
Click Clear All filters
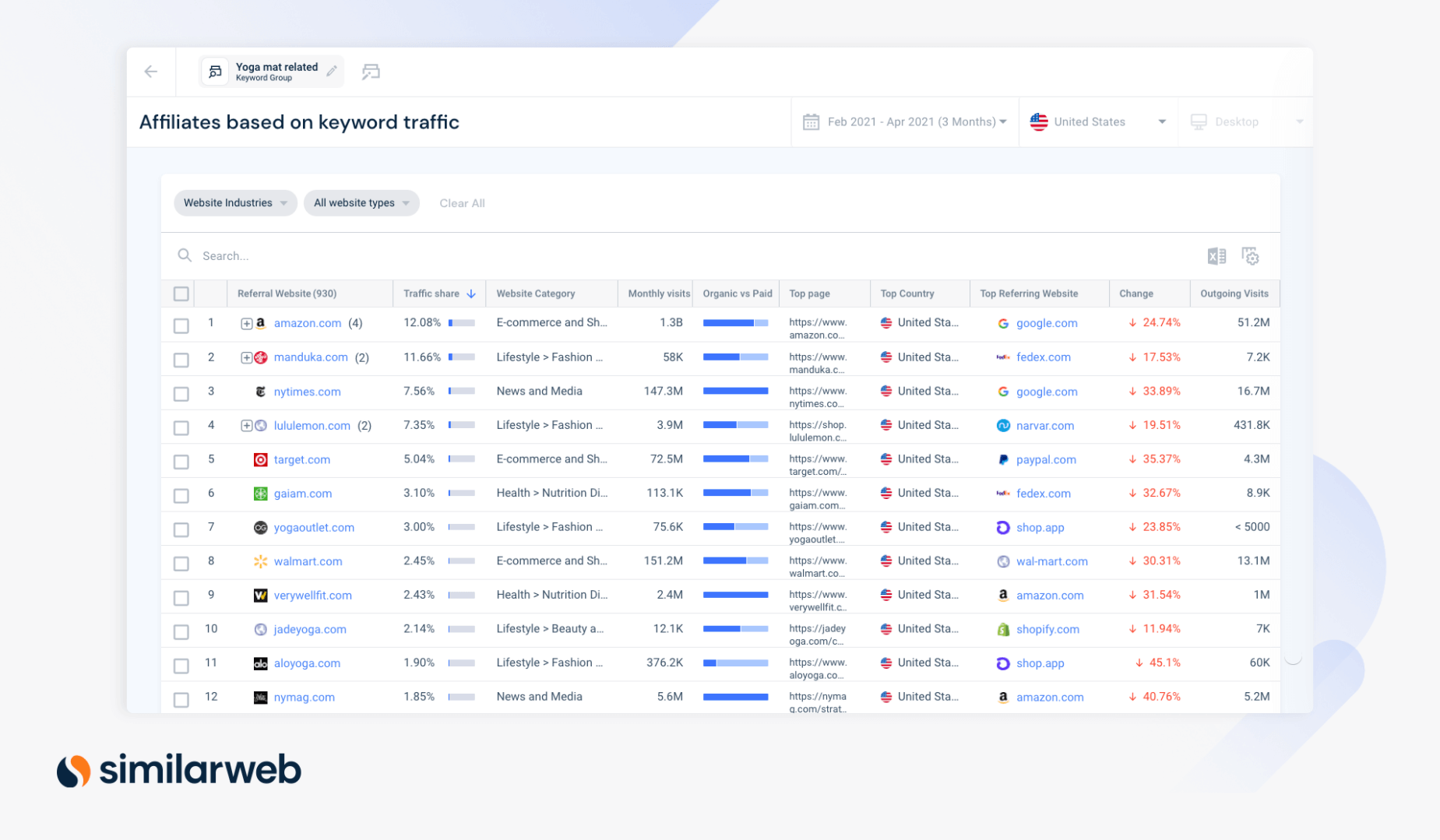tap(462, 203)
